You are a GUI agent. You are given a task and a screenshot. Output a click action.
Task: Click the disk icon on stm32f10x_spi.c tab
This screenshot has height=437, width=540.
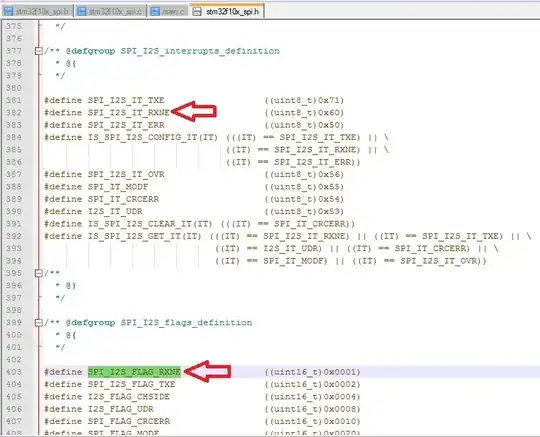pyautogui.click(x=82, y=11)
